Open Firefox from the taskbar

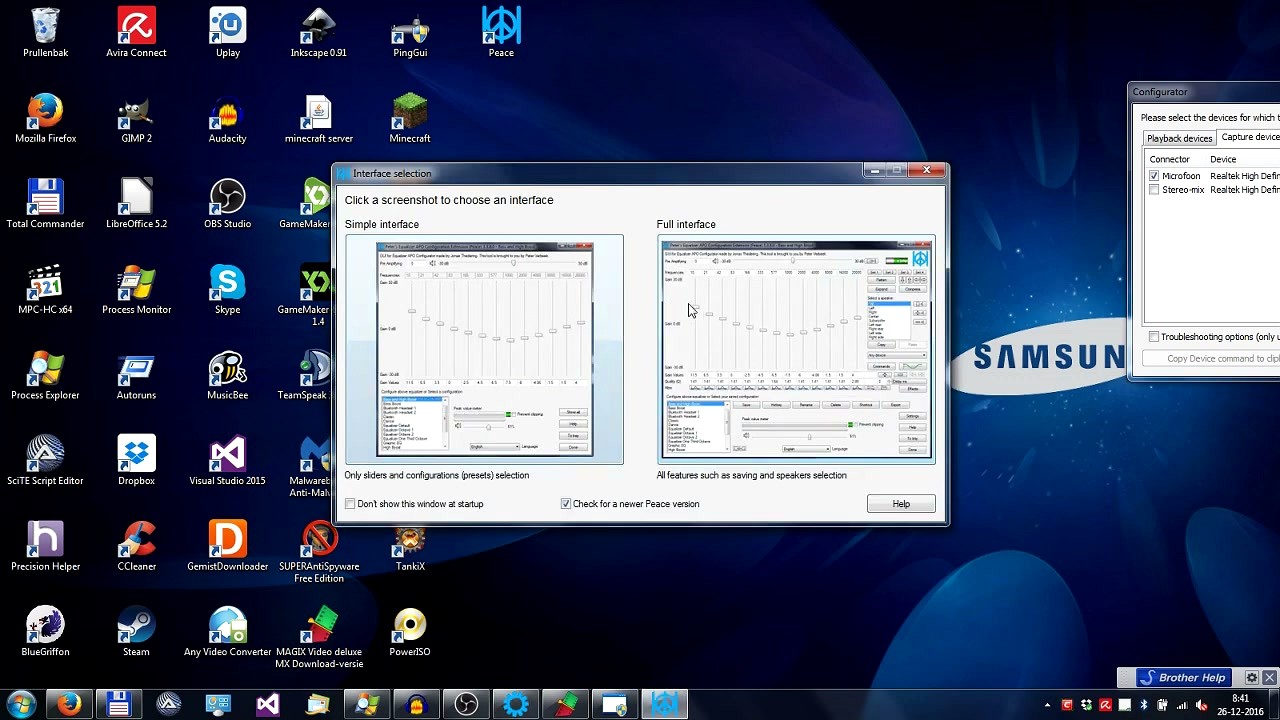(x=67, y=705)
